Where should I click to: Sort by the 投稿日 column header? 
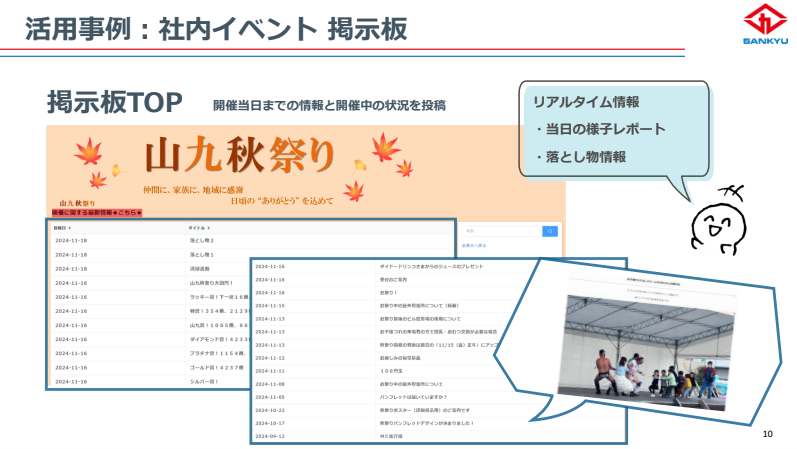(x=62, y=228)
